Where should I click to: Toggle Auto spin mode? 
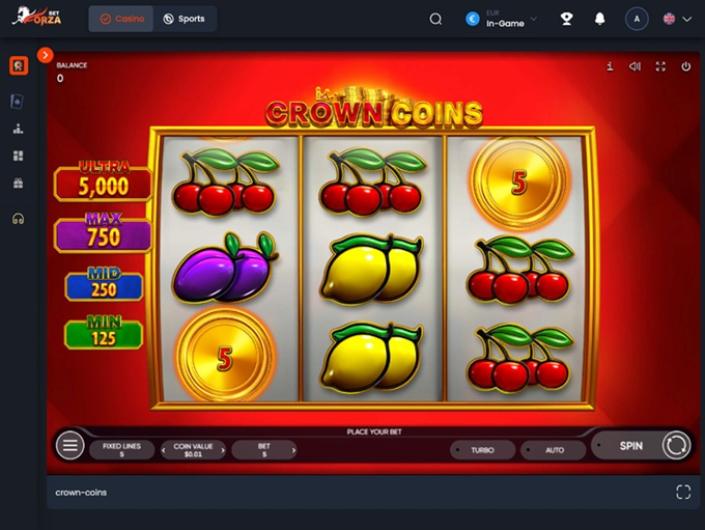[553, 450]
